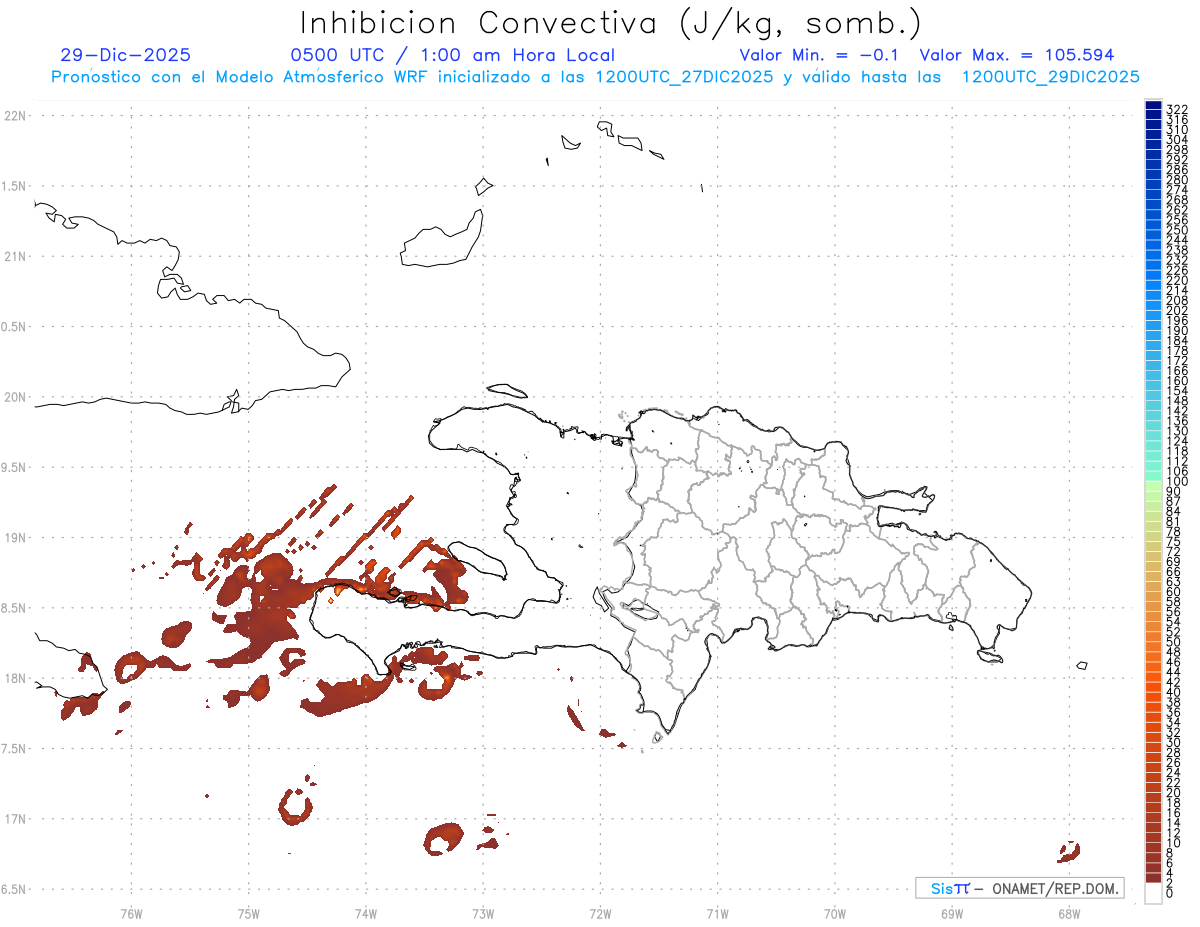Click the '100' colorbar value label
The height and width of the screenshot is (927, 1200).
(1177, 482)
